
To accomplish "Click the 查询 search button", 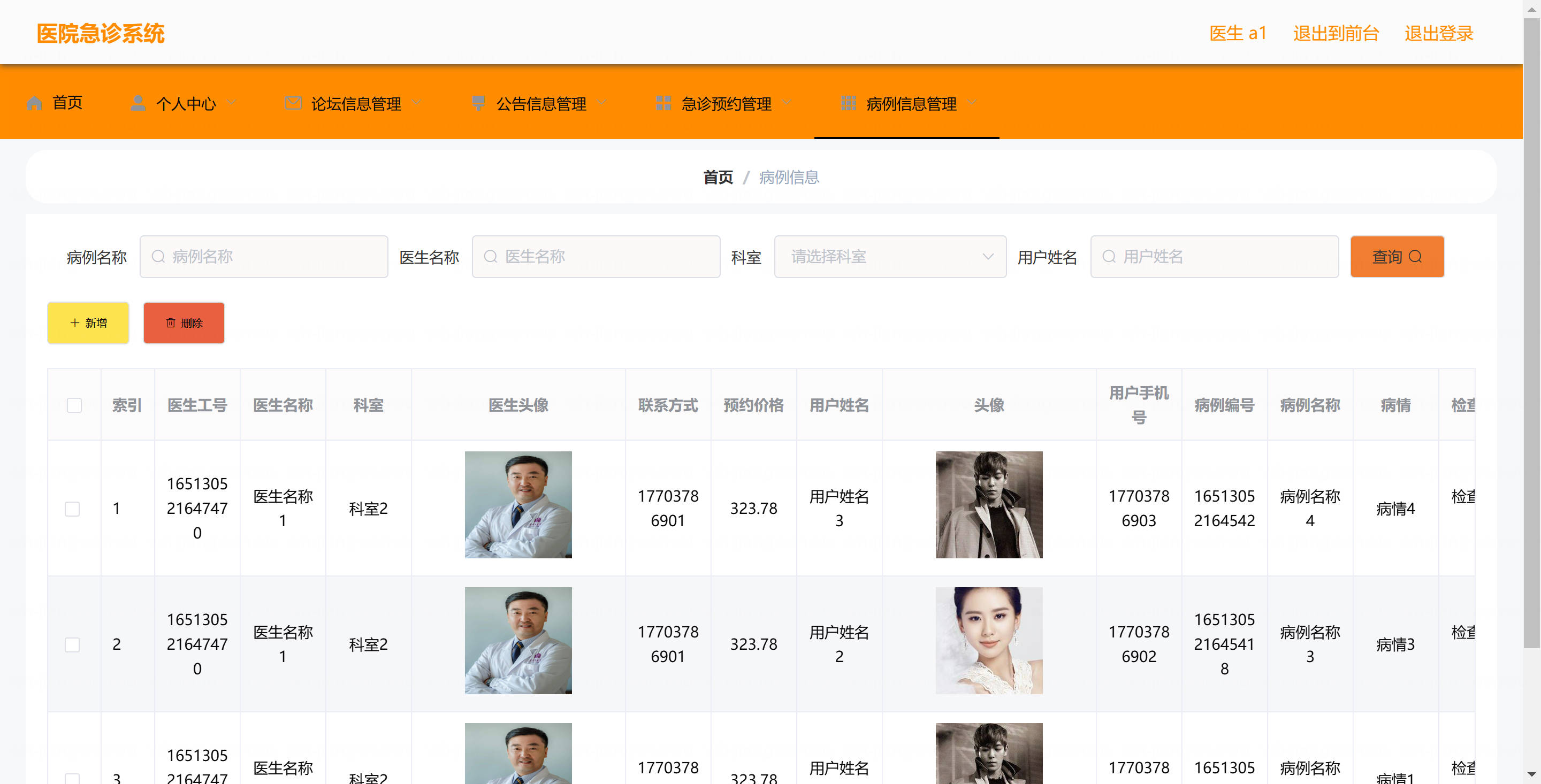I will tap(1397, 257).
